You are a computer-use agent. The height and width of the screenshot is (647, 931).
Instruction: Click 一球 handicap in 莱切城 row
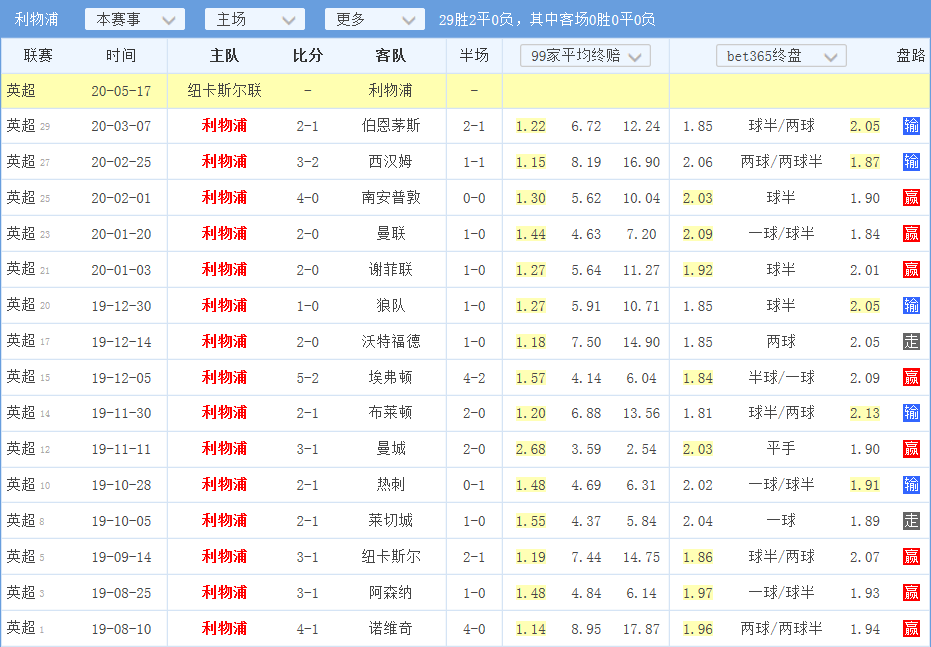(x=781, y=521)
